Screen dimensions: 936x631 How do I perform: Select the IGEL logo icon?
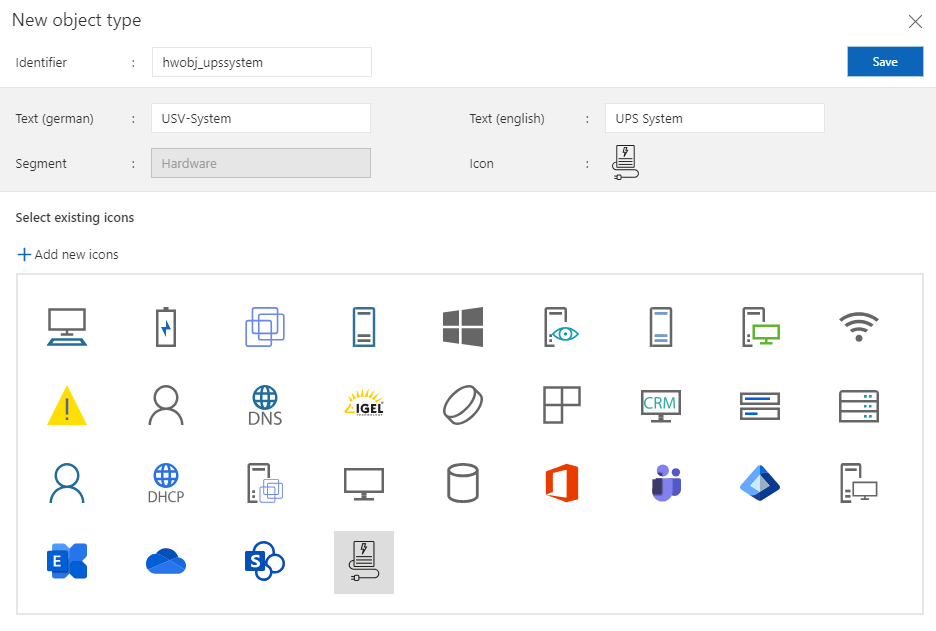364,405
